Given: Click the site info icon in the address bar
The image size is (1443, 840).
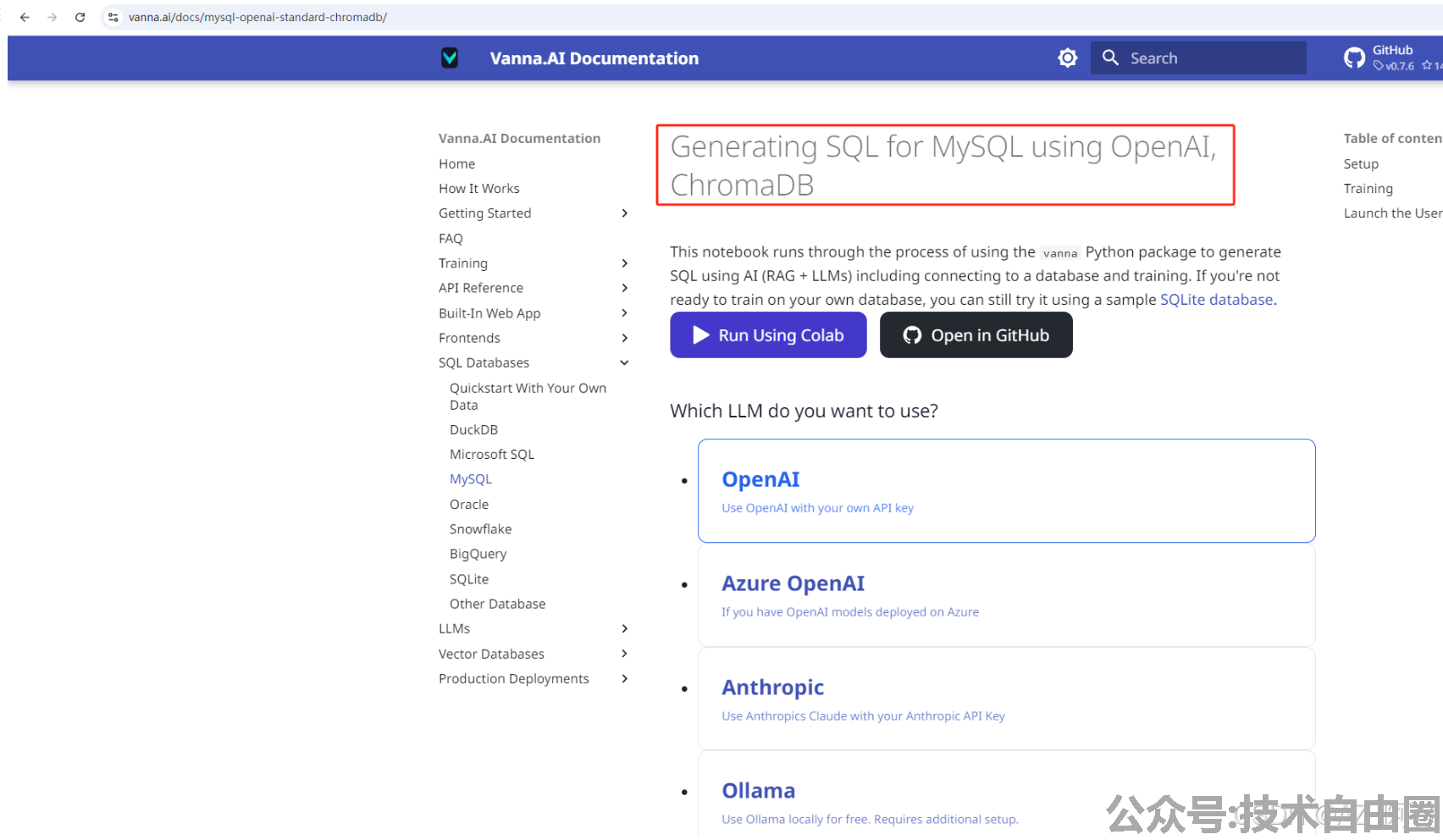Looking at the screenshot, I should click(113, 17).
